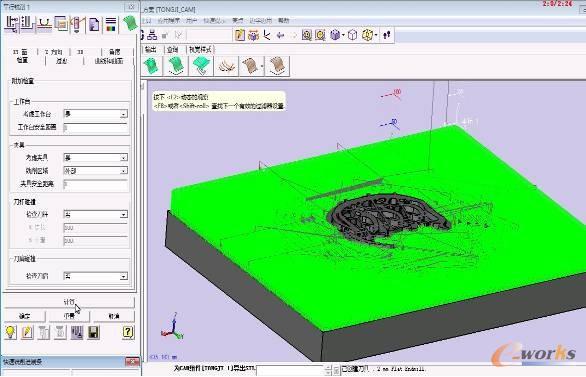Click the first green surface toolpath icon

coord(152,66)
